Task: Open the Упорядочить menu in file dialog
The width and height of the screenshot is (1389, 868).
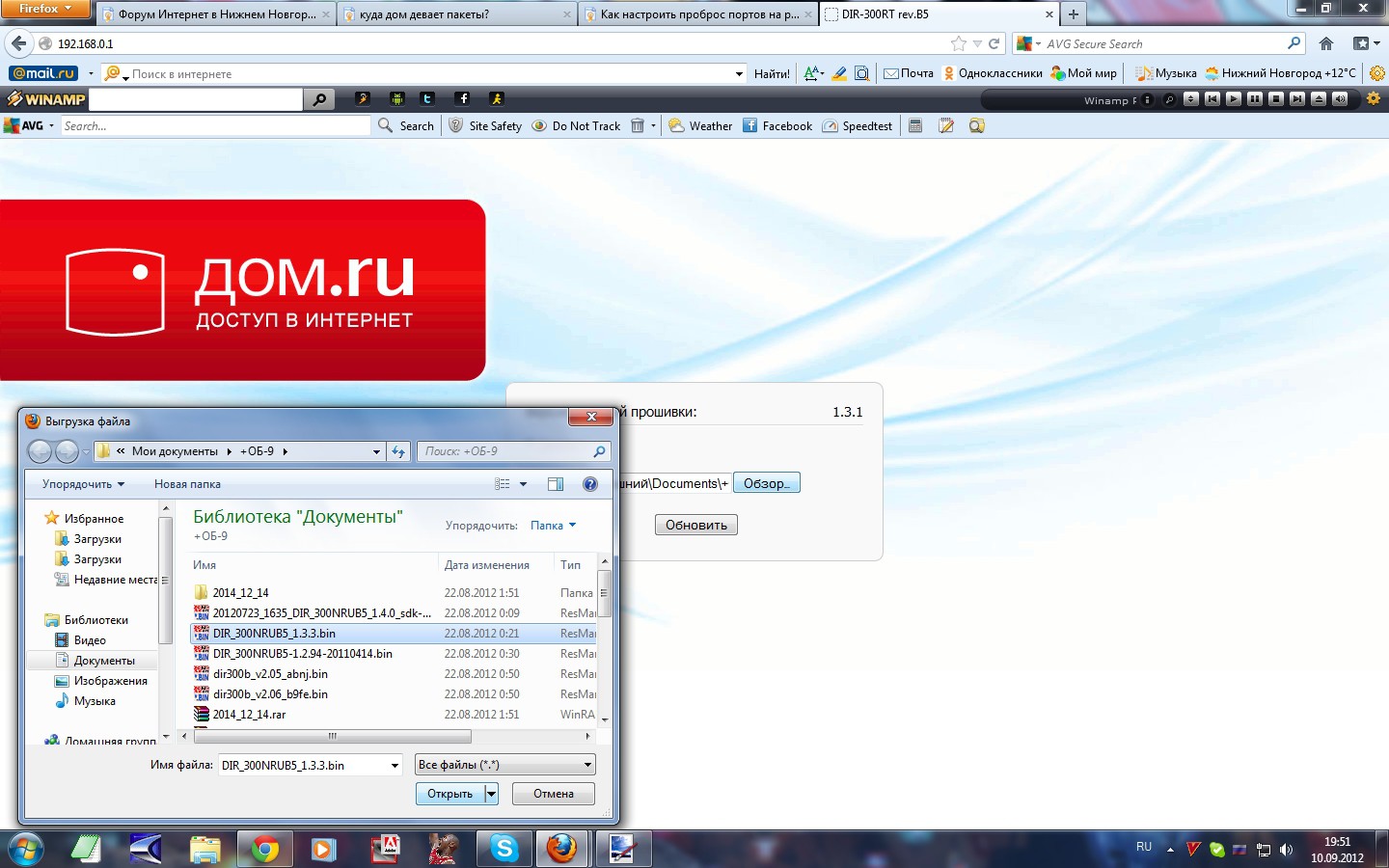Action: (x=83, y=484)
